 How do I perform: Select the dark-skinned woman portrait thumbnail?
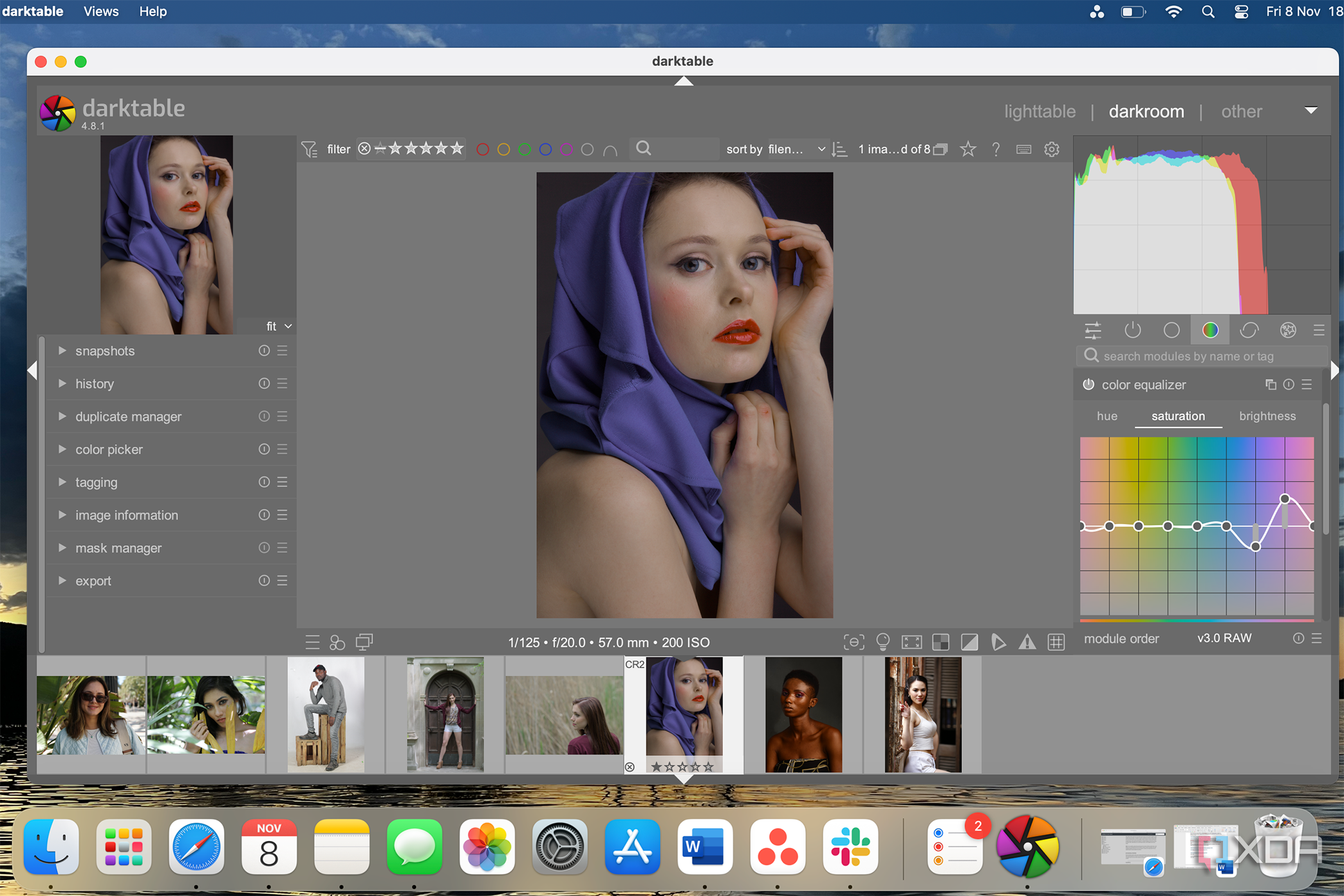[x=803, y=714]
